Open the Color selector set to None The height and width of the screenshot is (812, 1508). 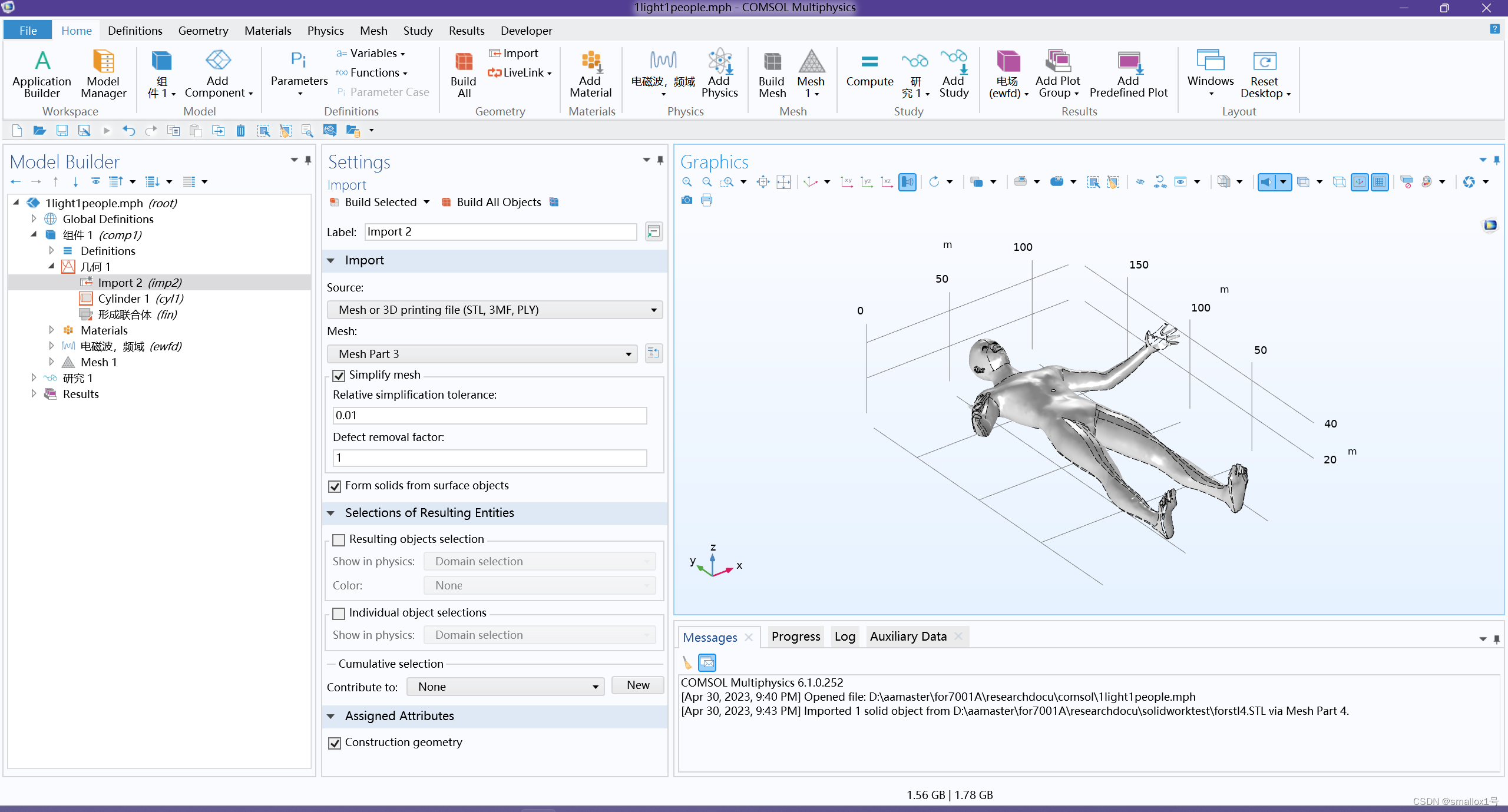coord(538,585)
